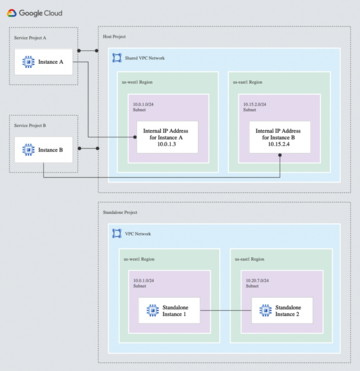Click the Instance B text label

51,150
